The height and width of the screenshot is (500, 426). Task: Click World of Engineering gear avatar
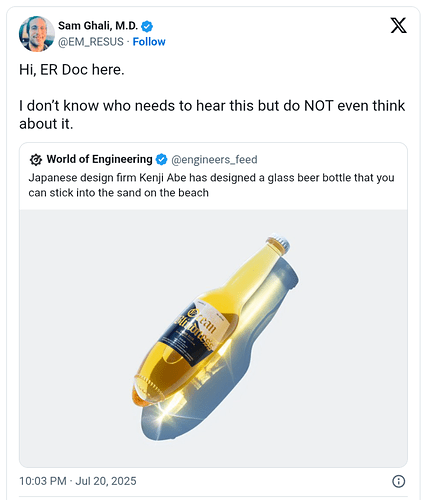(x=36, y=160)
